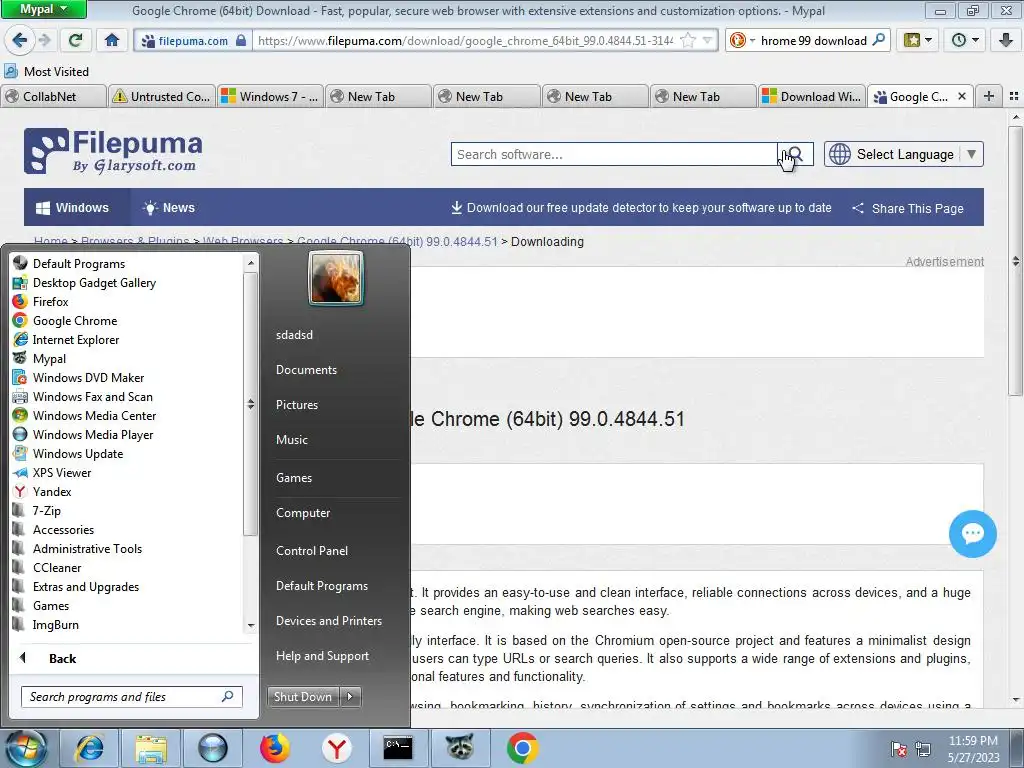Open Windows Explorer folder on taskbar

point(151,748)
